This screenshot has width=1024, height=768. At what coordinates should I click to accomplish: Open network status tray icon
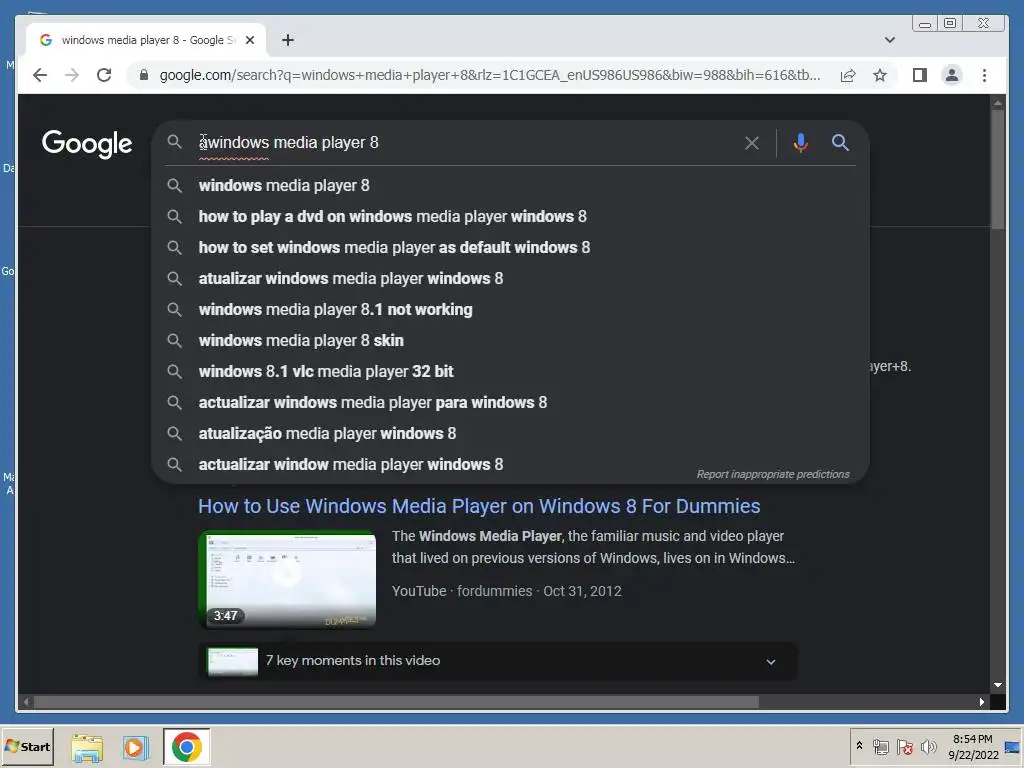tap(880, 747)
